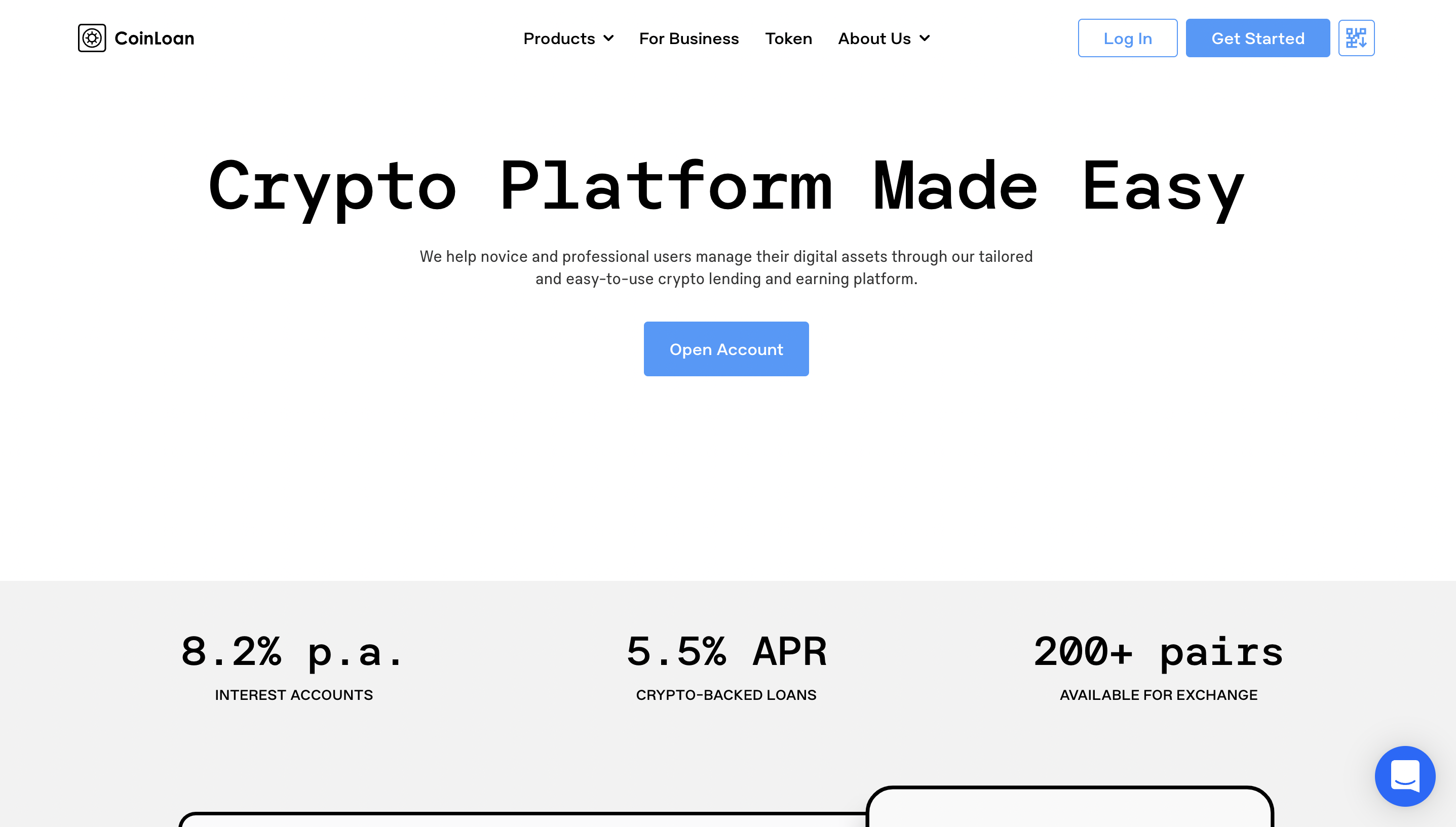Select the 8.2% interest accounts link
Screen dimensions: 1456x827
[294, 665]
